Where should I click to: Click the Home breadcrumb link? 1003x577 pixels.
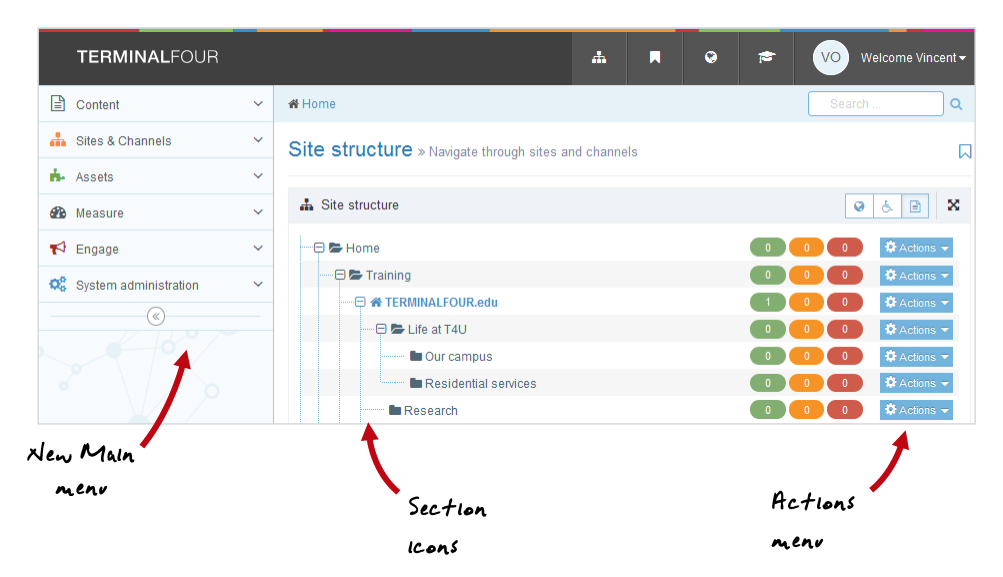tap(318, 104)
